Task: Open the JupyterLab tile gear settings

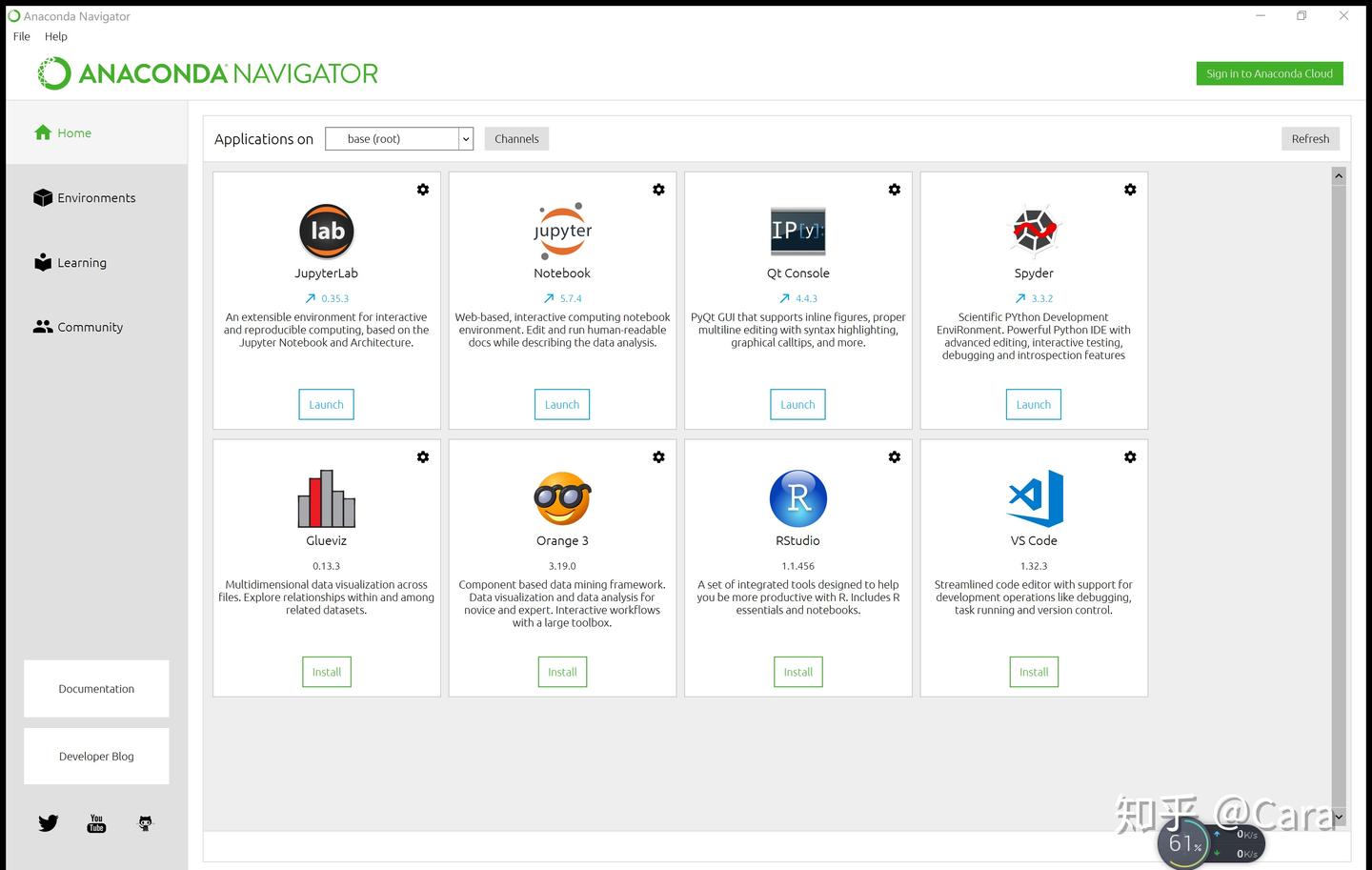Action: coord(423,190)
